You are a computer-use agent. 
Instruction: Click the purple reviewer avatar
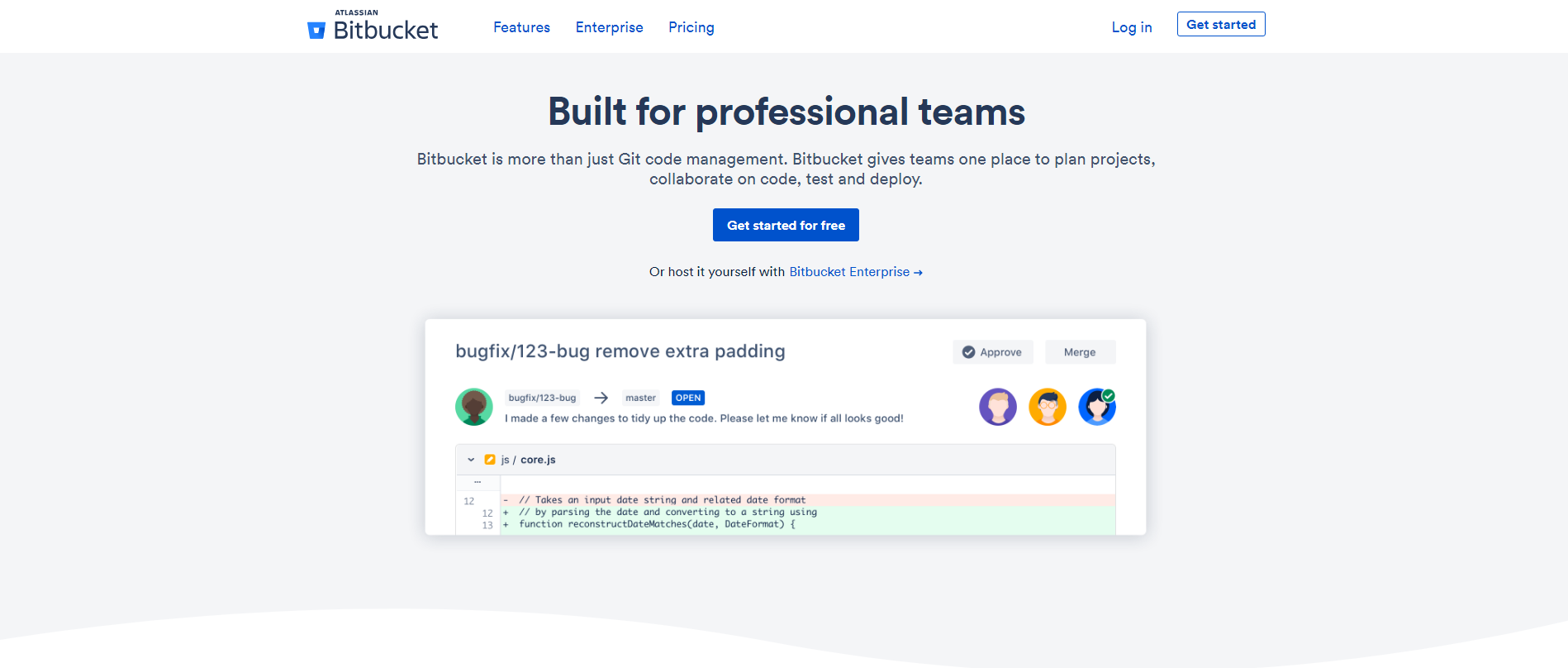[998, 407]
